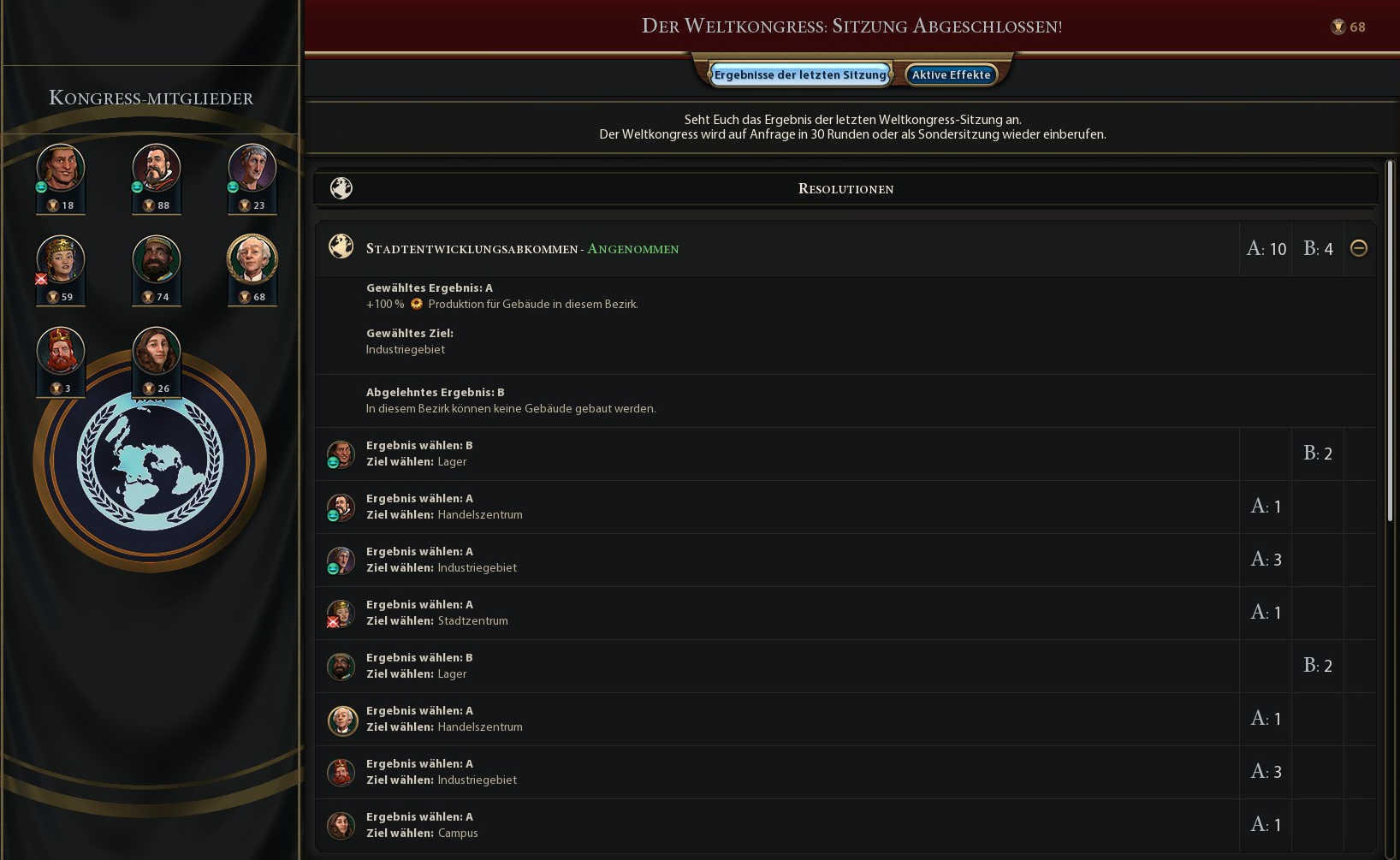Open Ergebnisse der letzten Sitzung tab
This screenshot has width=1400, height=860.
pos(800,74)
